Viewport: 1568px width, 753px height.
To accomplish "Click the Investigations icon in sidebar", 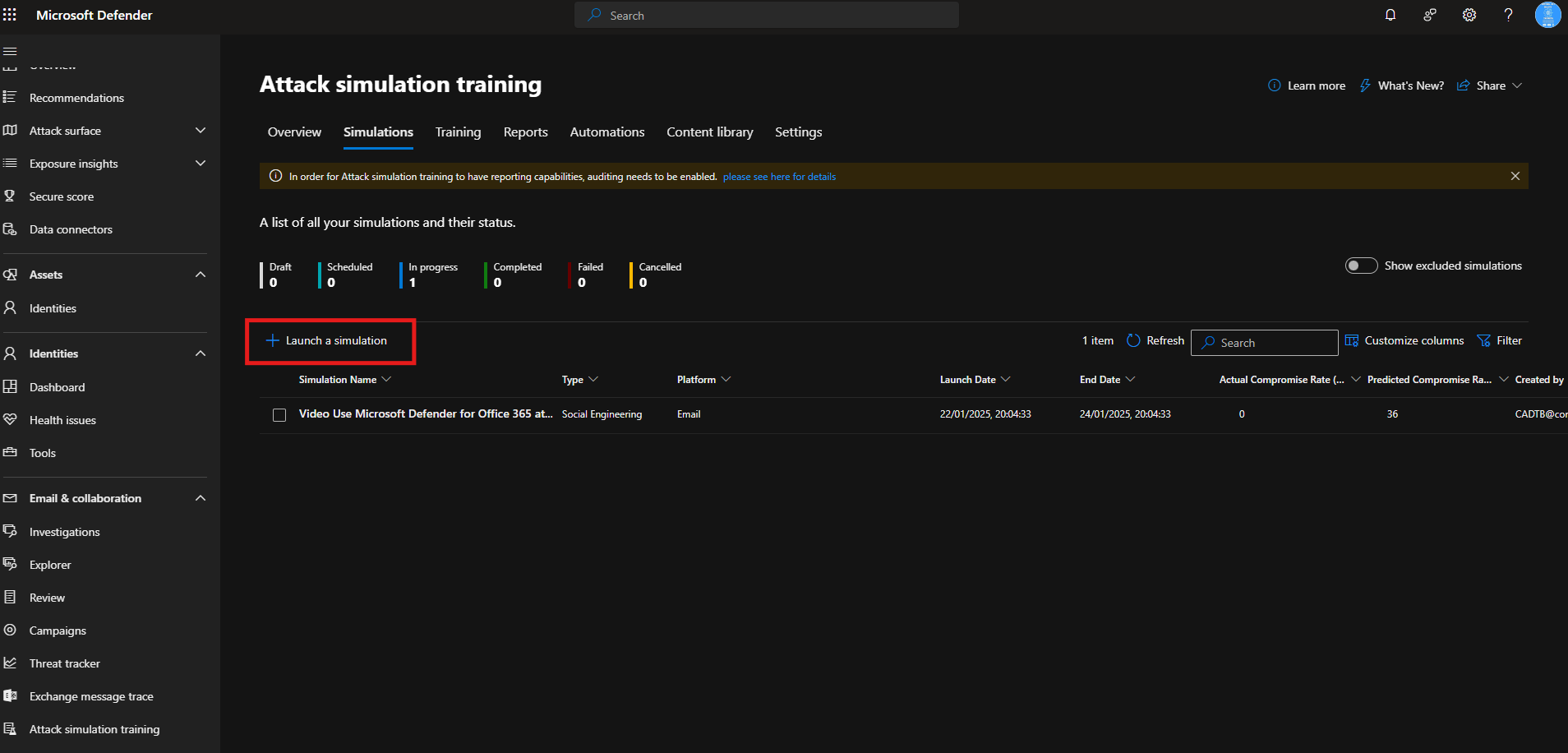I will coord(10,531).
